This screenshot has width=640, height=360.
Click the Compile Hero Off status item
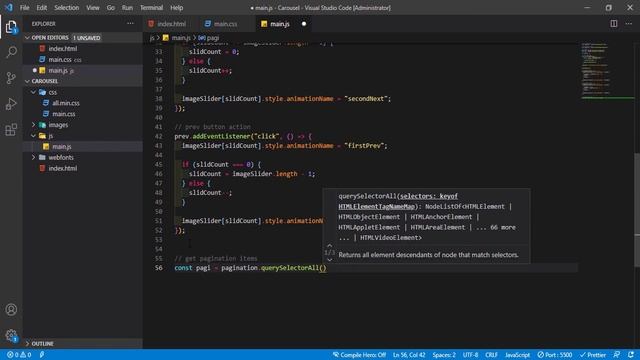point(359,355)
